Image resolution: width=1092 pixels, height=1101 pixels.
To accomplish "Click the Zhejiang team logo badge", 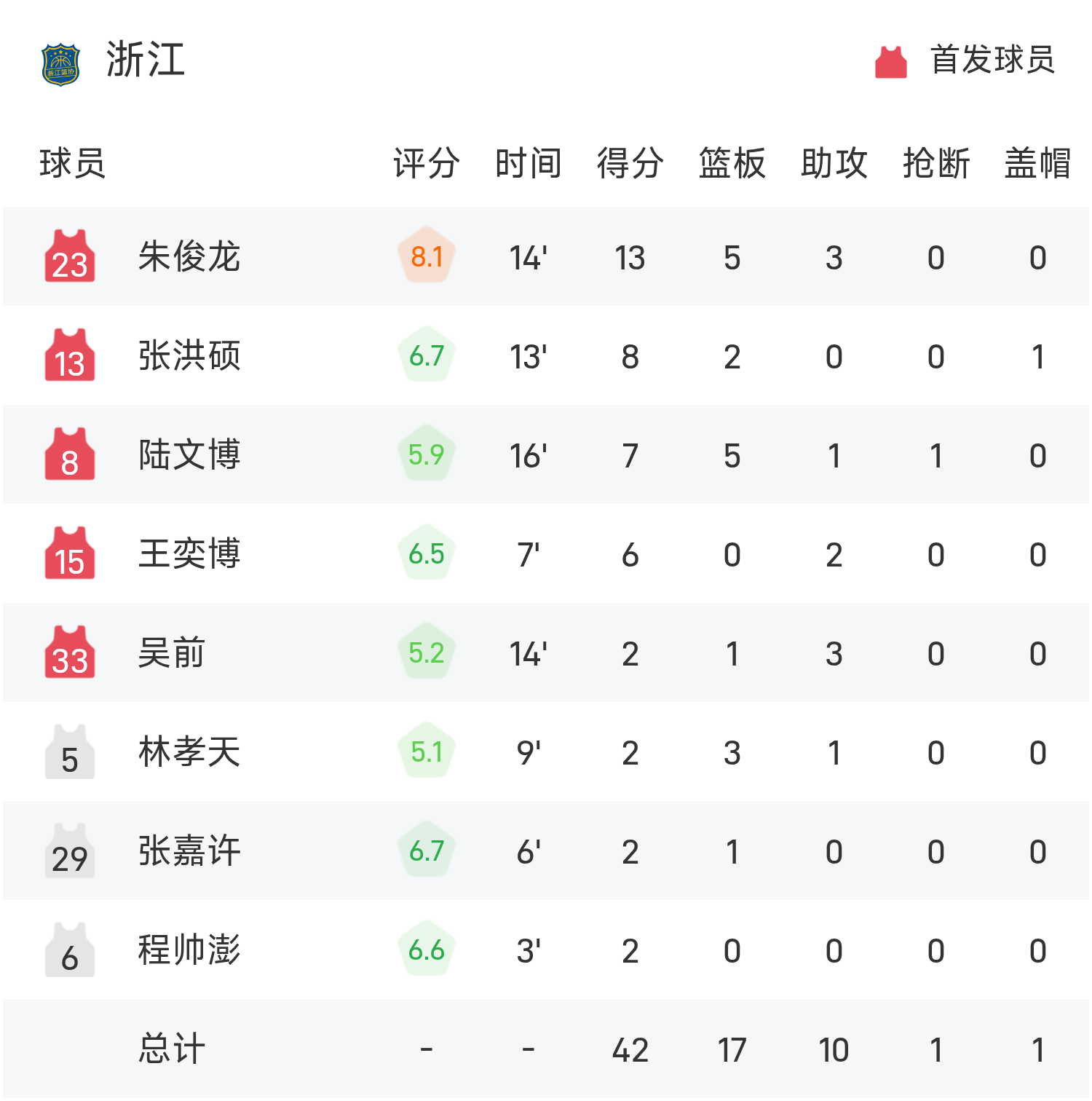I will (60, 65).
